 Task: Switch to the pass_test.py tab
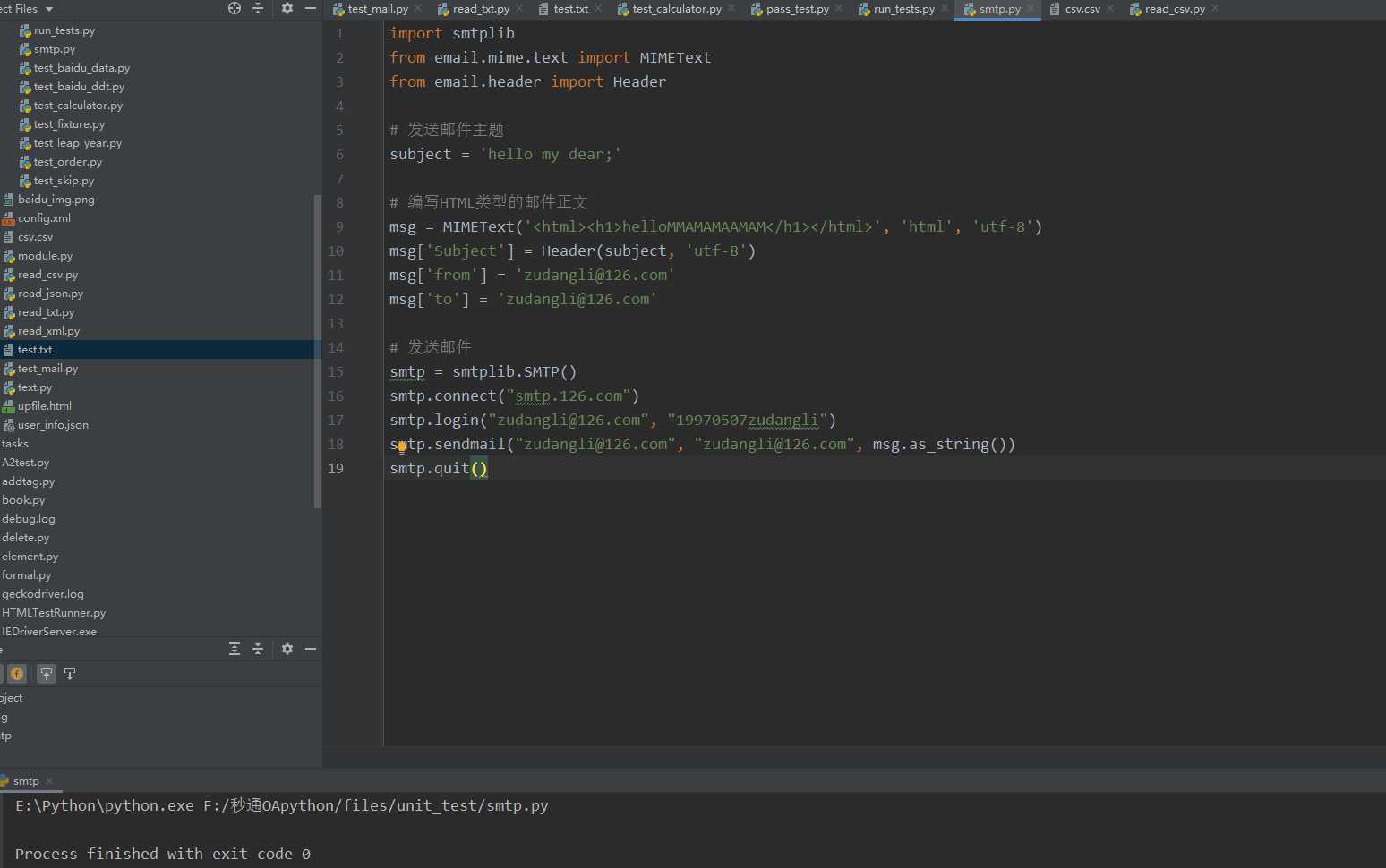[x=797, y=9]
